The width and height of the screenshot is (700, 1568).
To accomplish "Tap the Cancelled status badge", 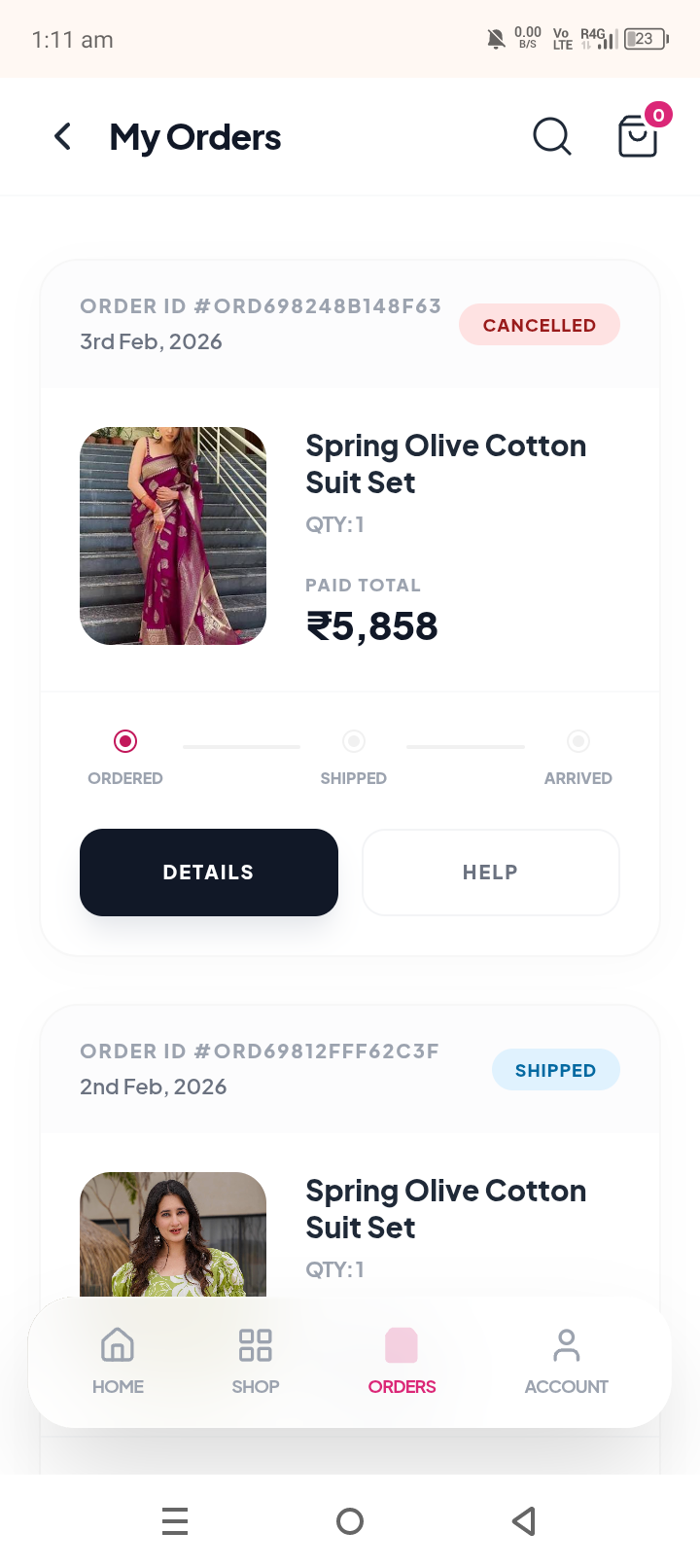I will (x=540, y=325).
